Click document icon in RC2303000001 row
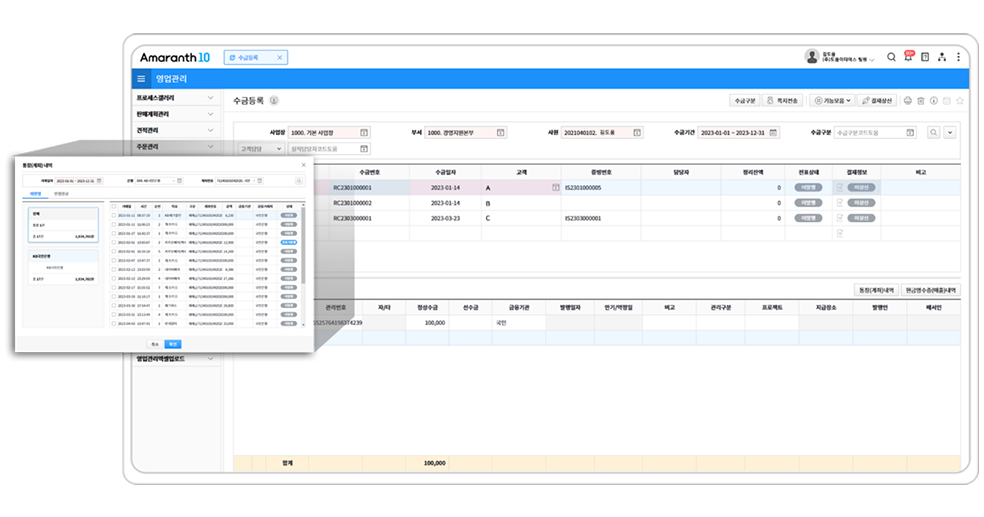The height and width of the screenshot is (517, 984). [x=840, y=218]
